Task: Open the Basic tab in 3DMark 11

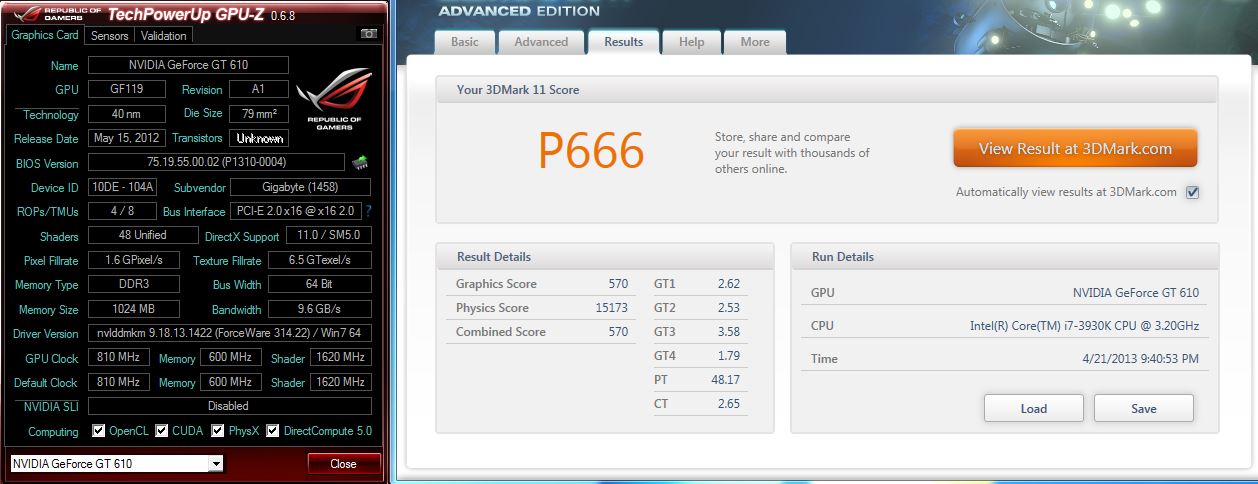Action: pos(465,42)
